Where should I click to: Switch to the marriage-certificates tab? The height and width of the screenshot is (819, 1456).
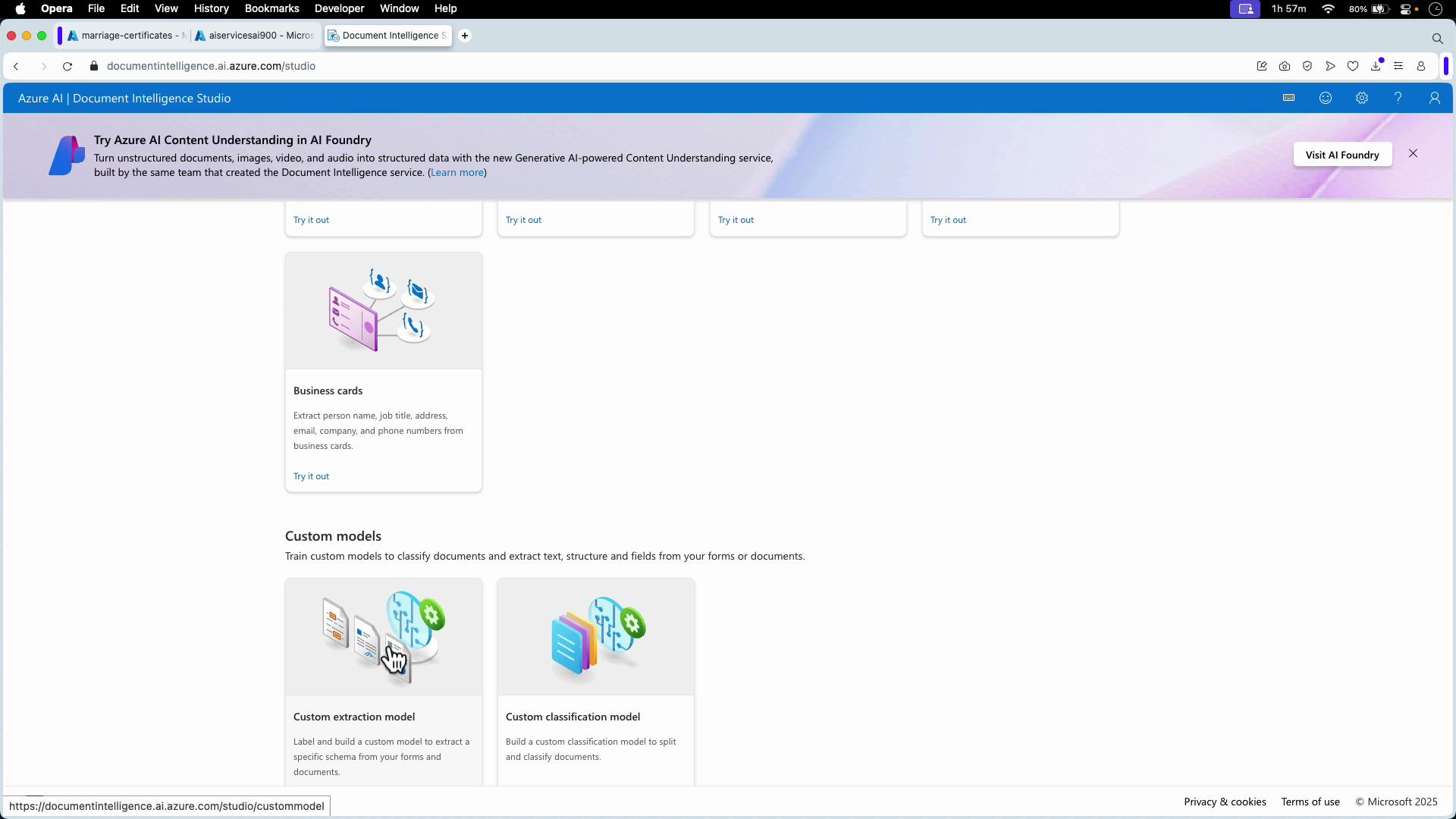[x=127, y=36]
